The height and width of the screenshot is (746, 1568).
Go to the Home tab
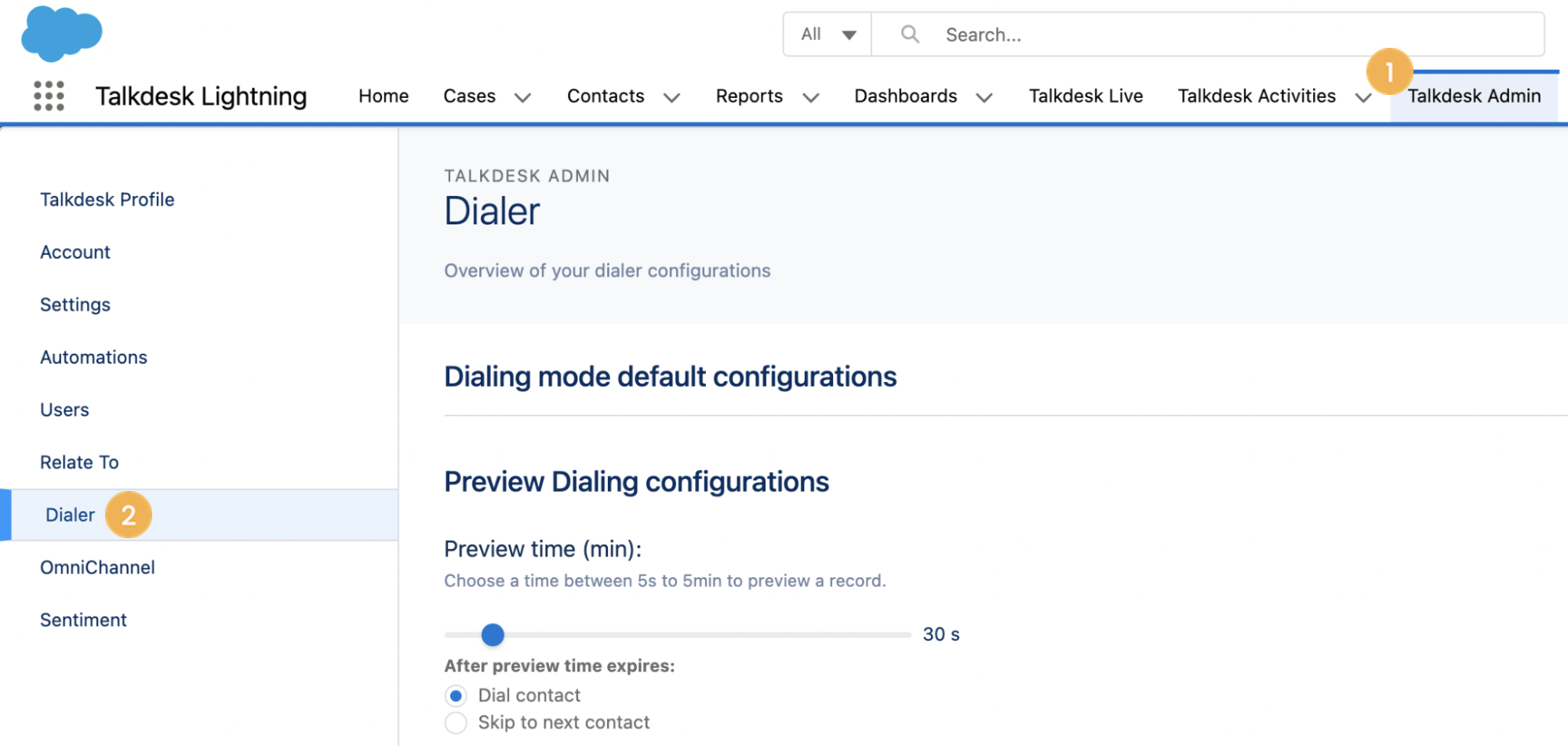(x=384, y=96)
